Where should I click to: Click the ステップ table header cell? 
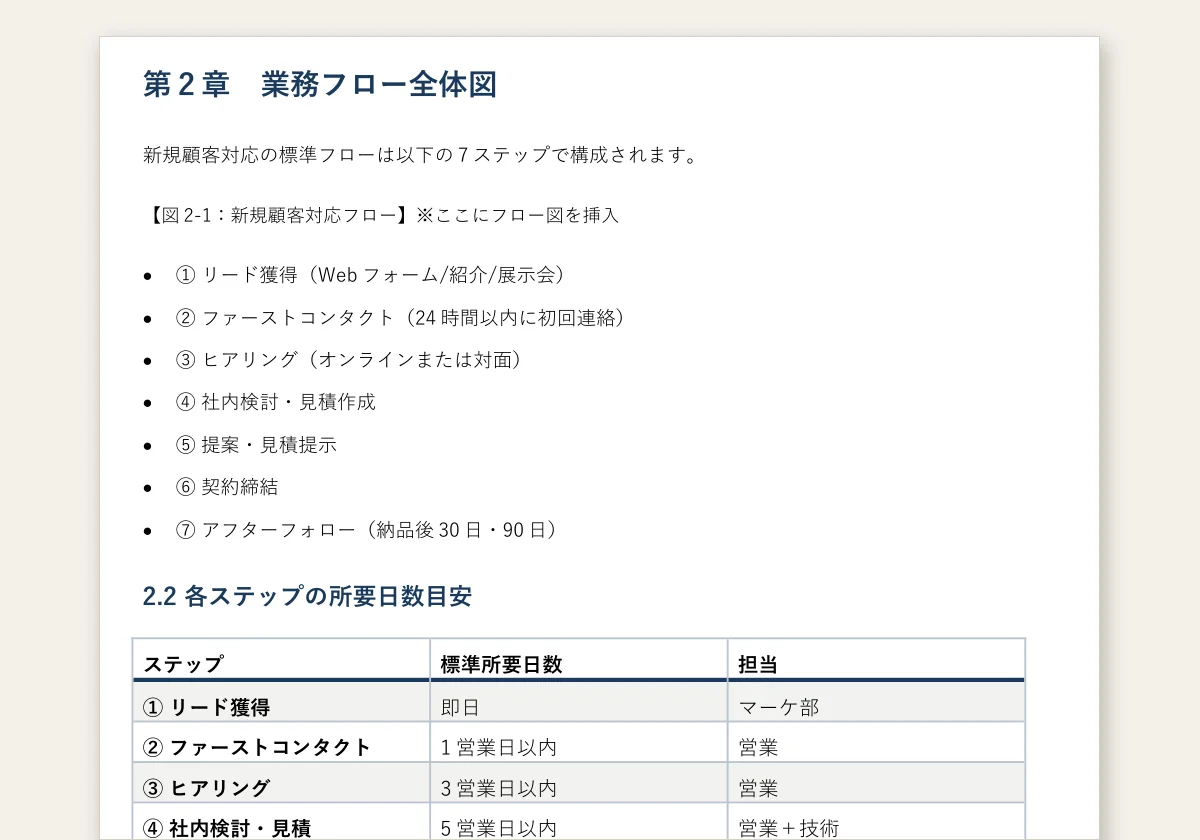click(x=281, y=660)
